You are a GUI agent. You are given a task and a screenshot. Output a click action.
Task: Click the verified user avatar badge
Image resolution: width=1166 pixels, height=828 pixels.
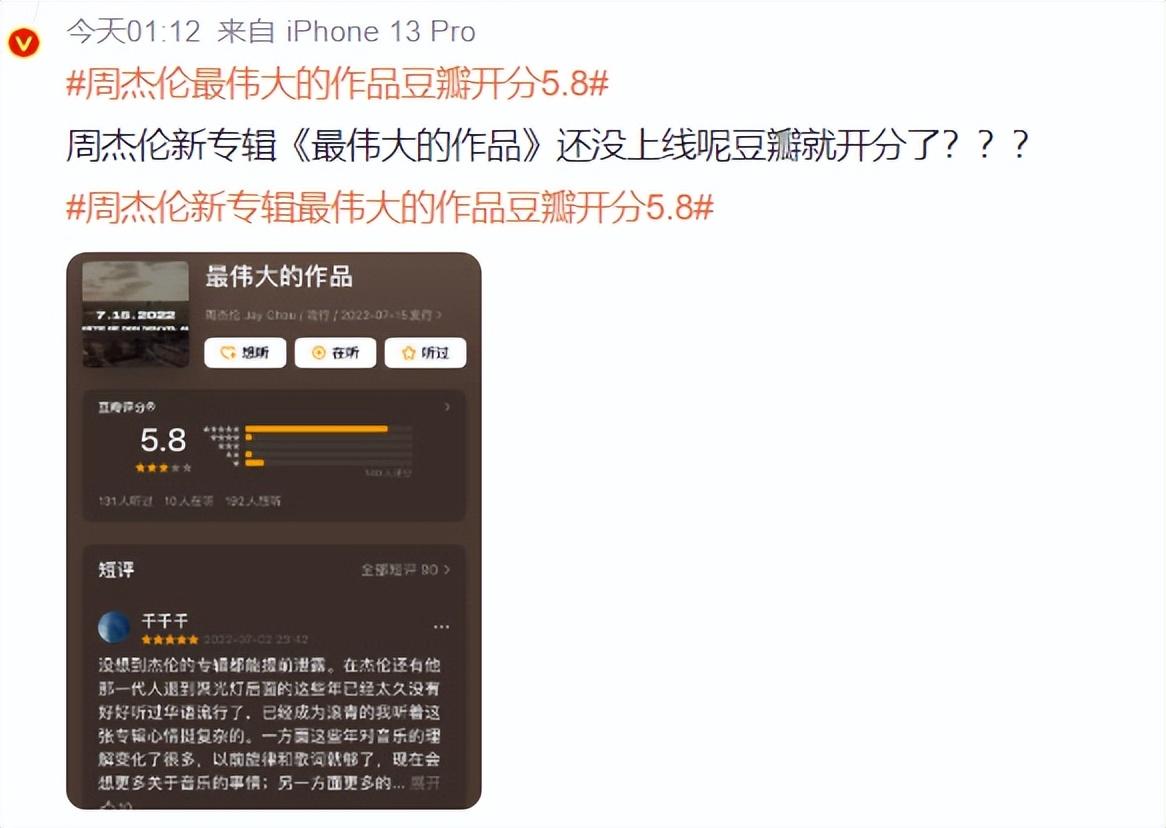point(23,42)
